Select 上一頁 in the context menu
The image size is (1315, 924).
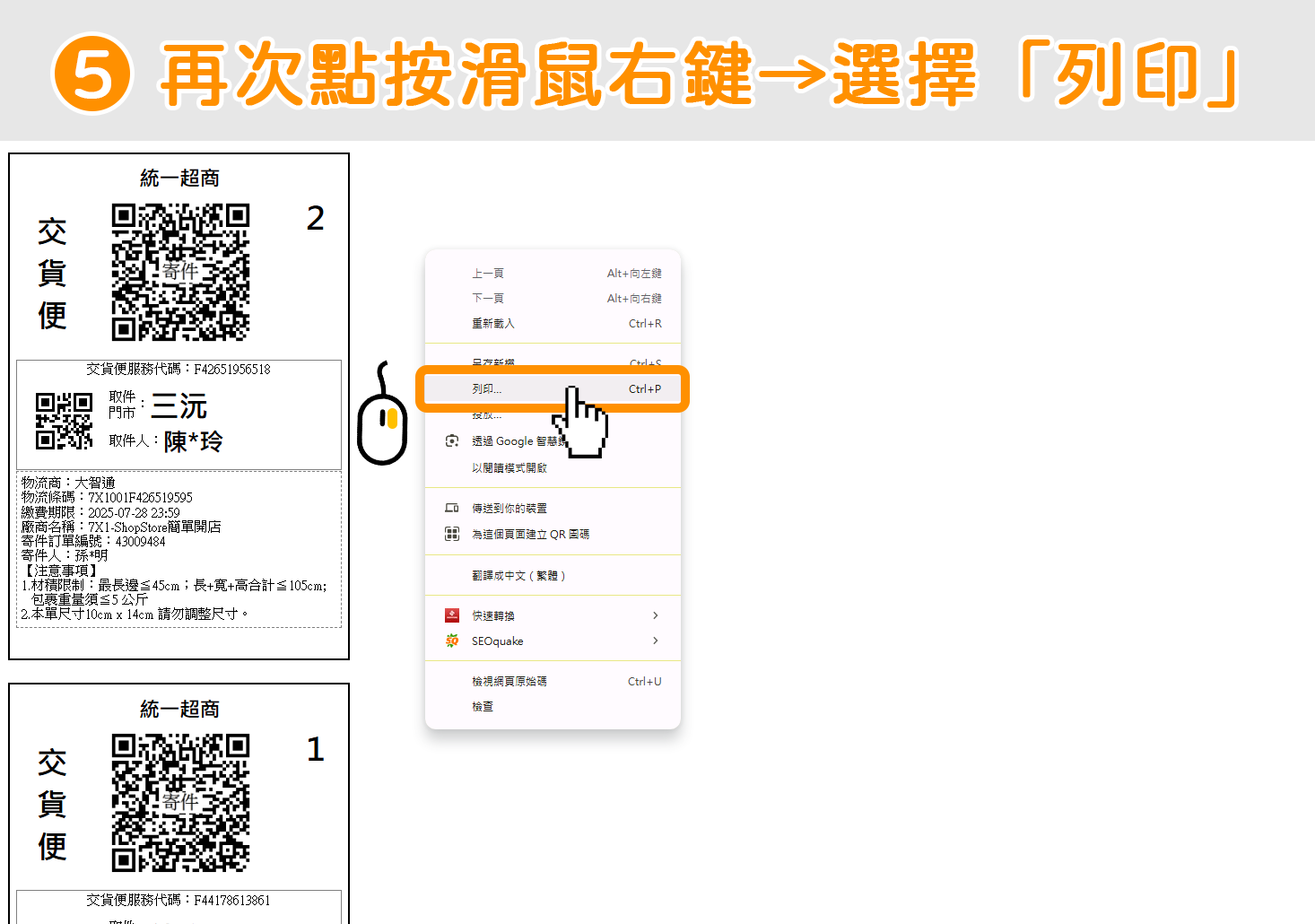(x=552, y=274)
